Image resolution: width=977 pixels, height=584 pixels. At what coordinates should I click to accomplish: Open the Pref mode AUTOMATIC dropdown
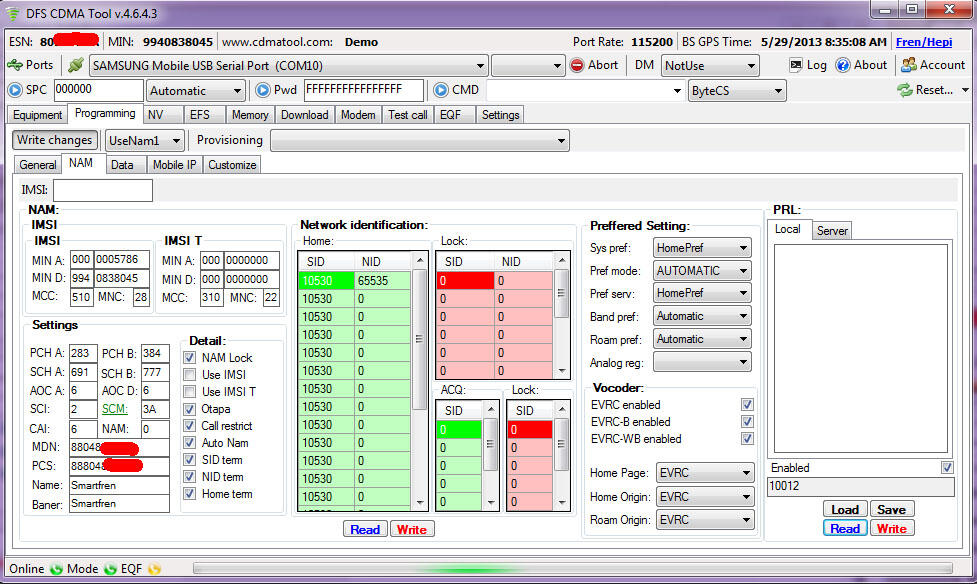[x=702, y=270]
